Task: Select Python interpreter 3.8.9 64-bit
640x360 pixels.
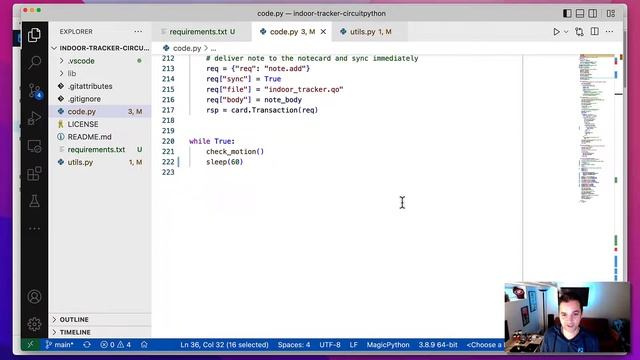Action: (438, 345)
